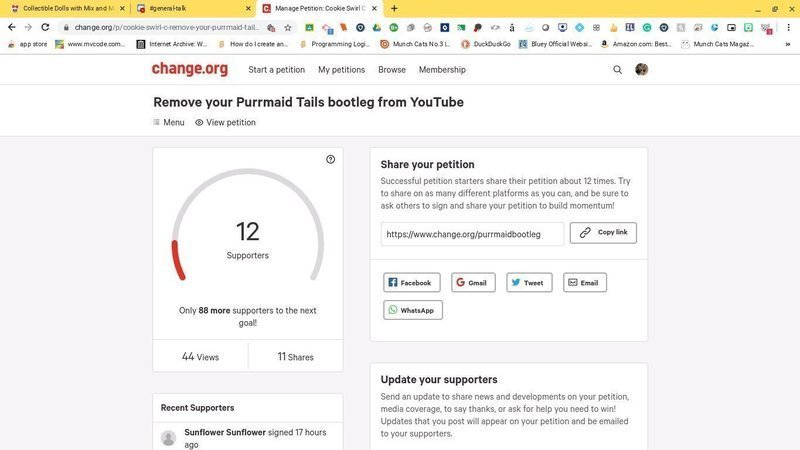
Task: Reload the page with browser refresh icon
Action: 45,27
